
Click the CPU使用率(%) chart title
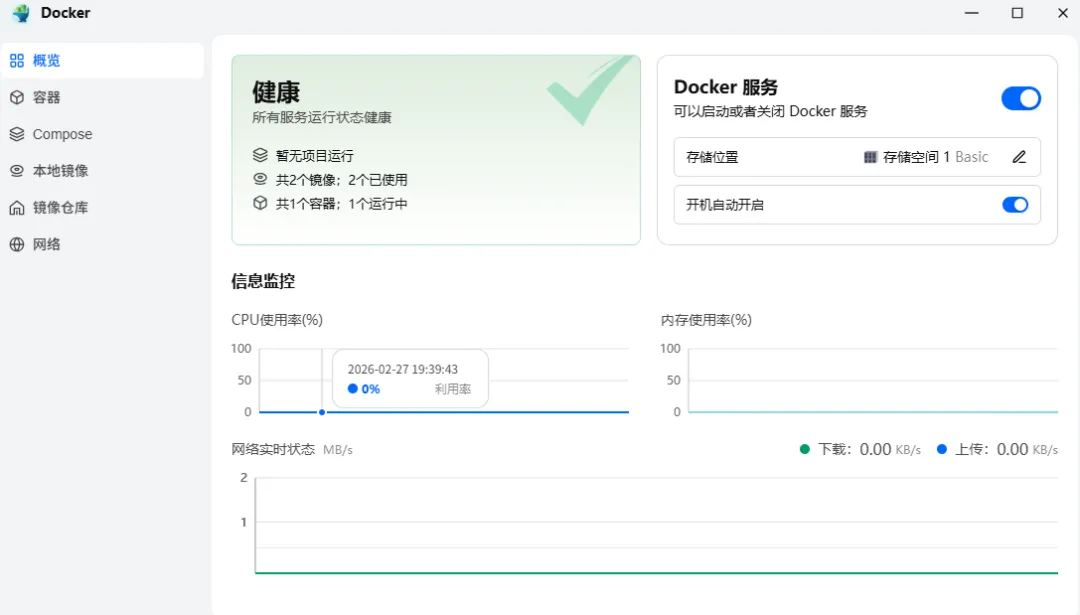click(277, 320)
